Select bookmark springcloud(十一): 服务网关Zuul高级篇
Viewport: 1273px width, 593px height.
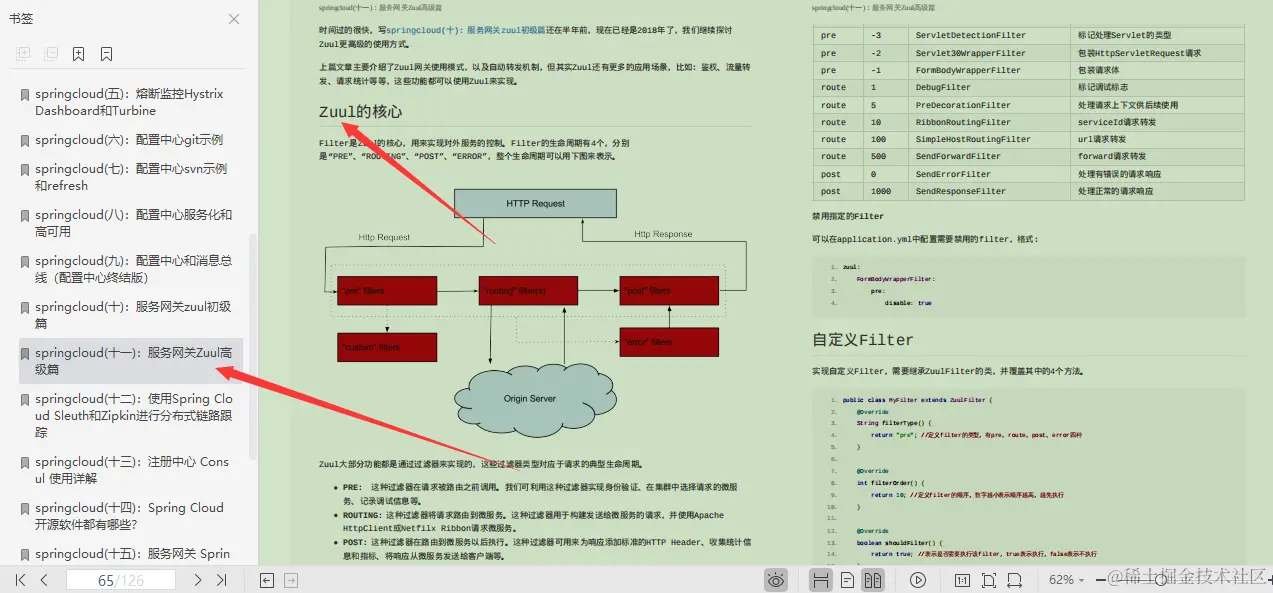click(x=130, y=360)
